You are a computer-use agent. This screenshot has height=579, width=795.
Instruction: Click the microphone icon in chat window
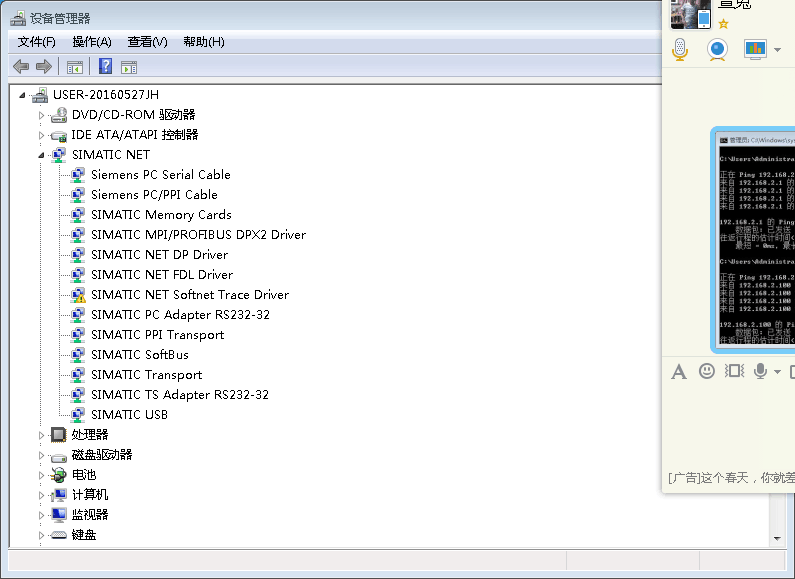tap(680, 50)
